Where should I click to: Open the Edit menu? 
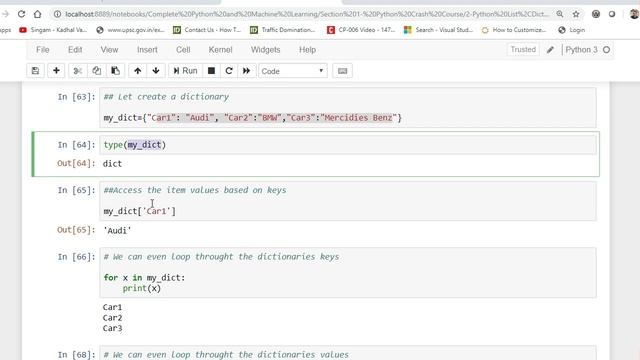(75, 50)
